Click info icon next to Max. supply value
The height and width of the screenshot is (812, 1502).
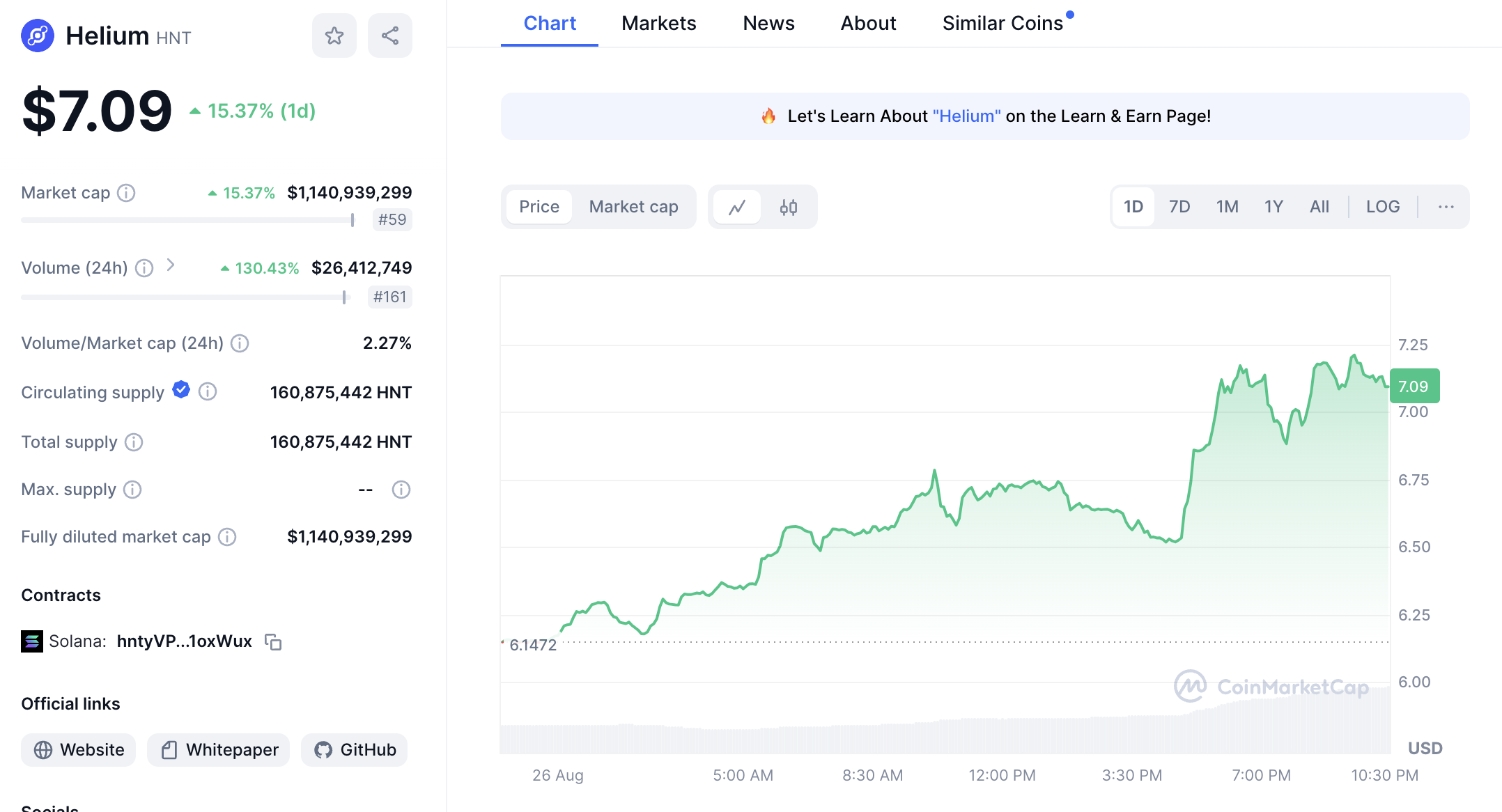[401, 490]
